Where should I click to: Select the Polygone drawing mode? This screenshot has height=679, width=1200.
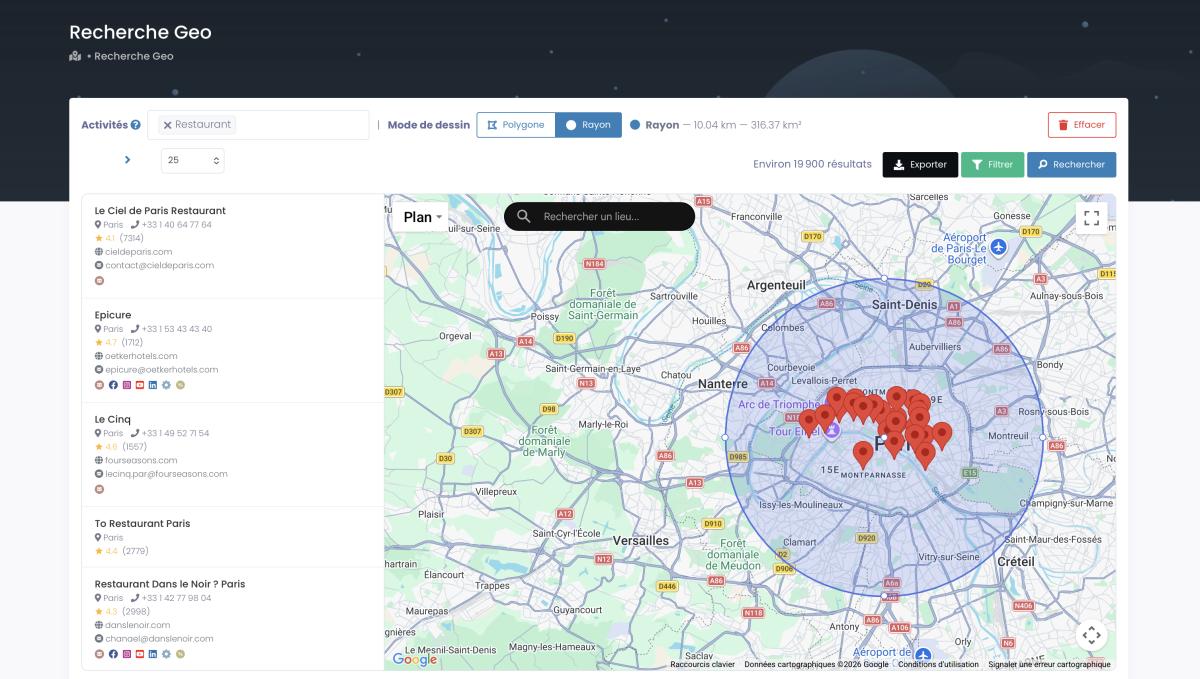(x=516, y=125)
